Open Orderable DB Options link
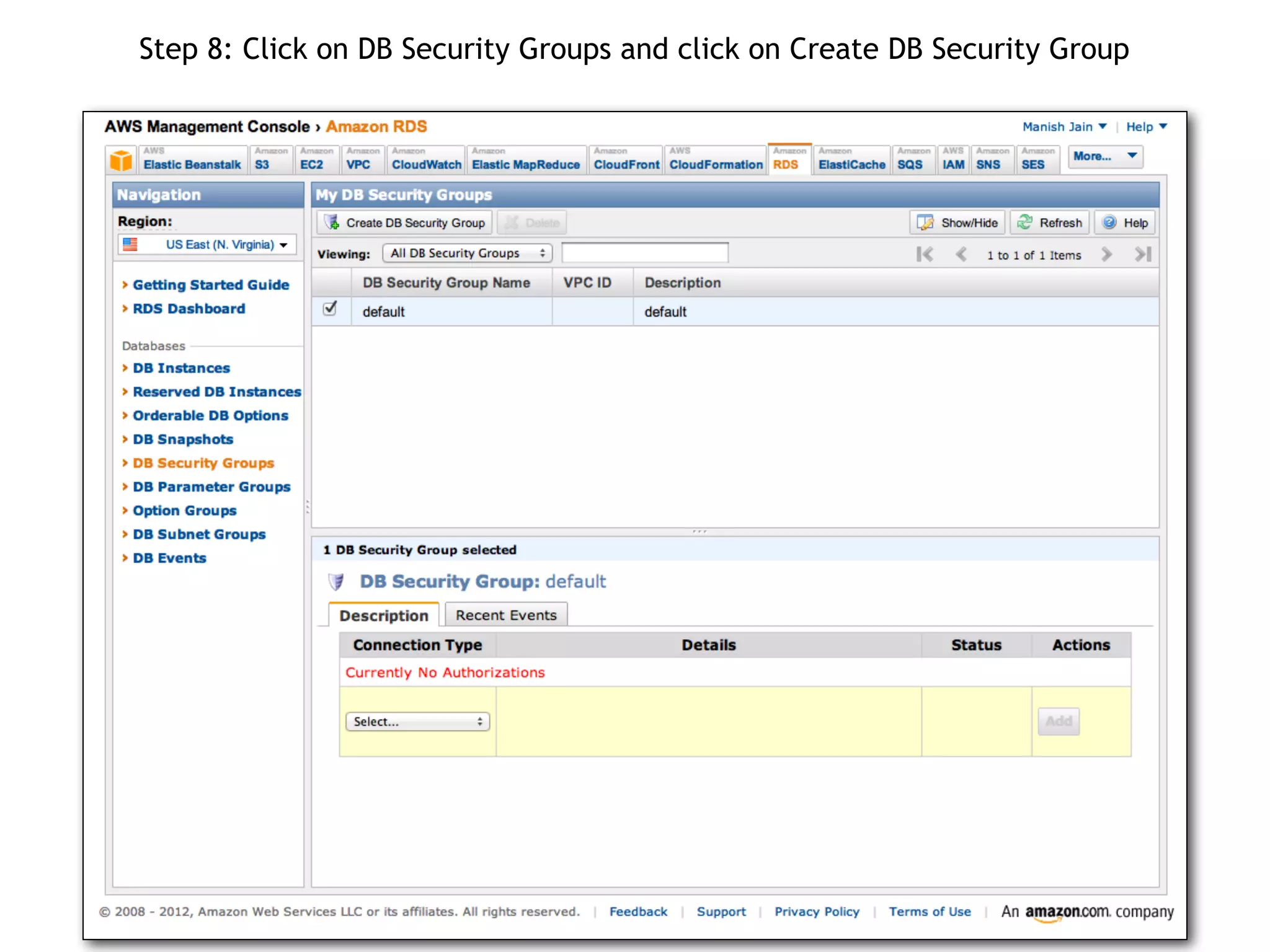 point(211,415)
